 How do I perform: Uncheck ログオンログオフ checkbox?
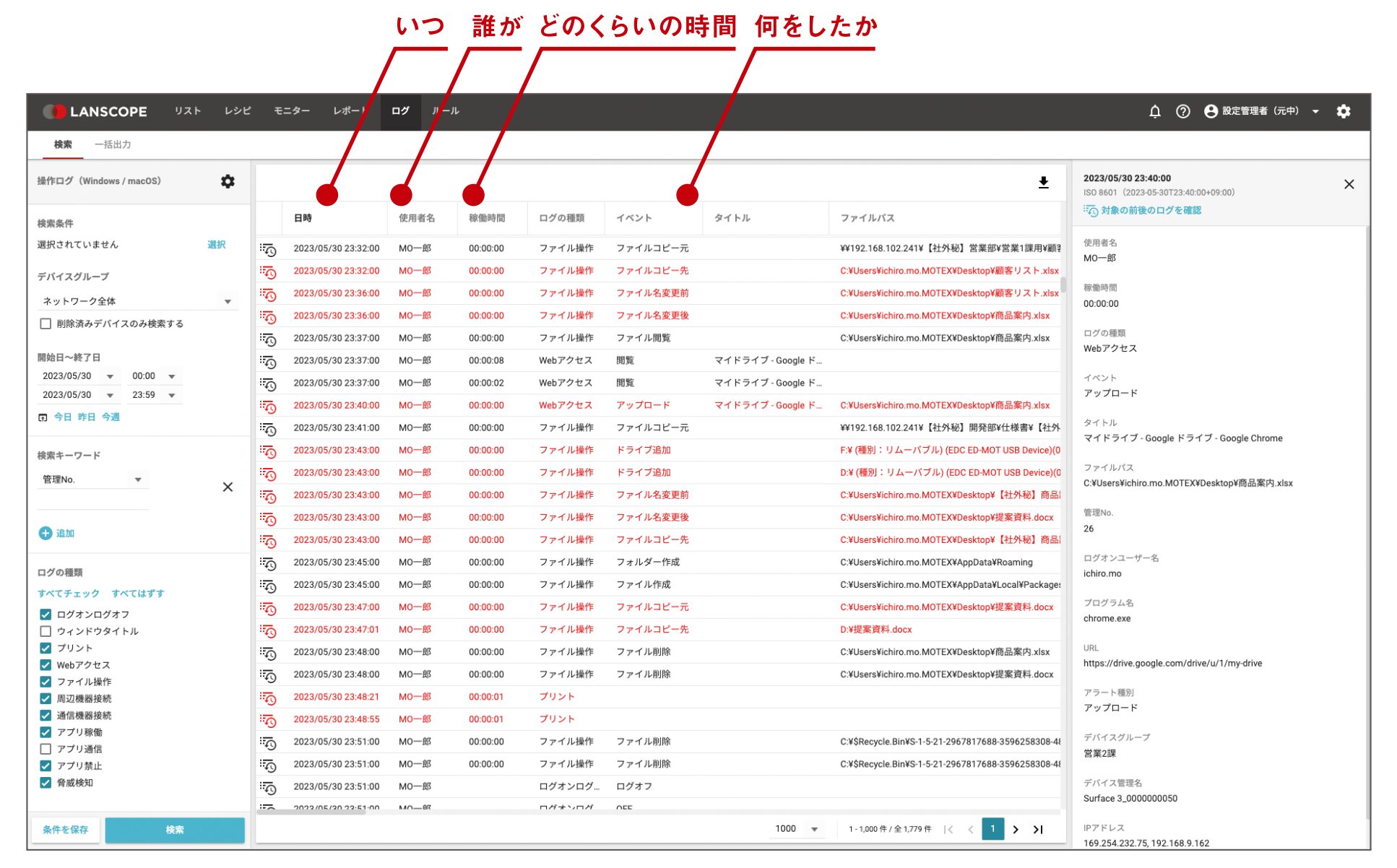point(46,615)
